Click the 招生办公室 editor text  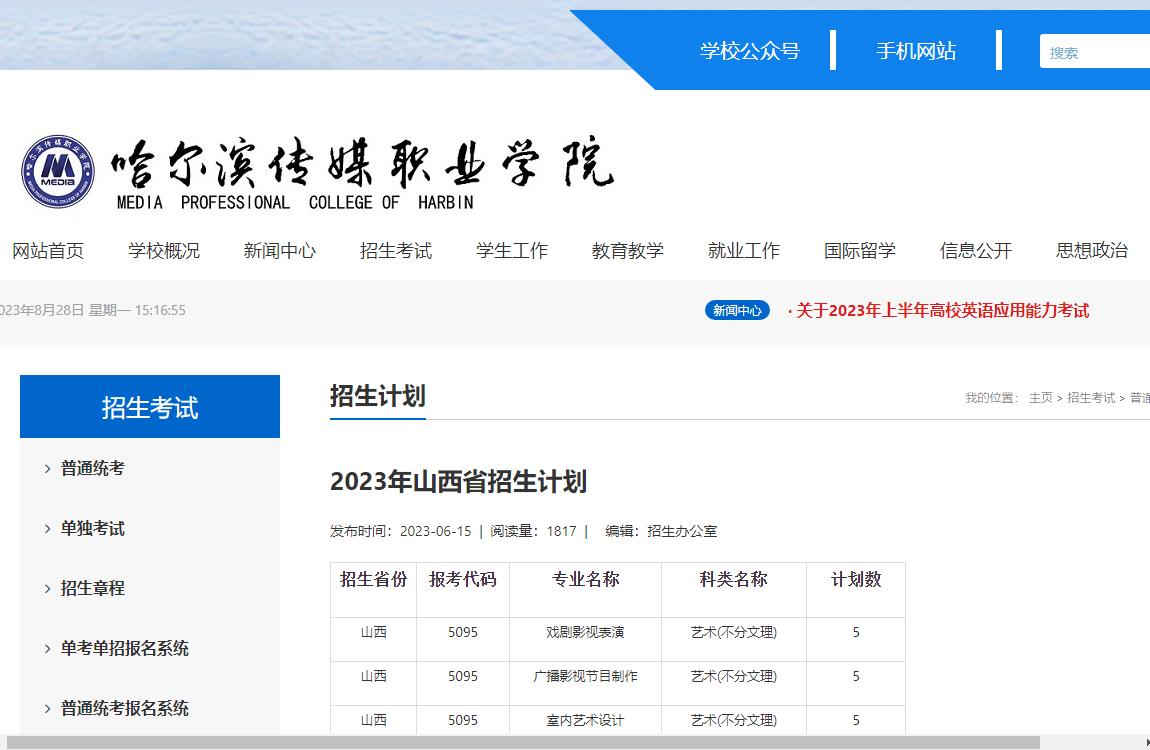pyautogui.click(x=682, y=531)
